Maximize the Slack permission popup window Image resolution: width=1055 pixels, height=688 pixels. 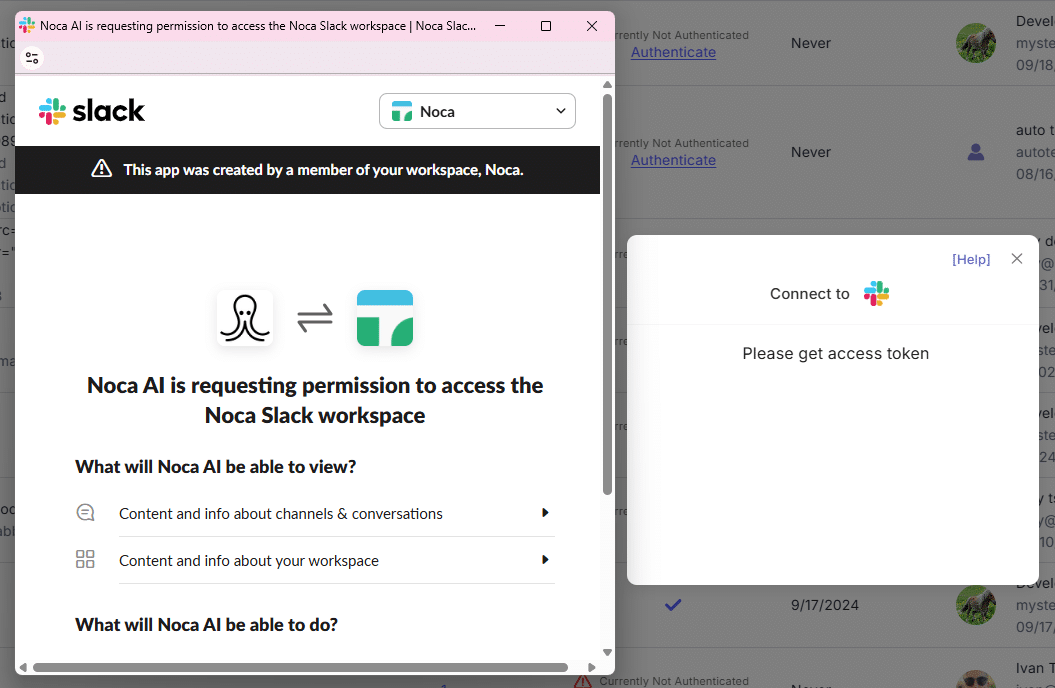(x=546, y=26)
